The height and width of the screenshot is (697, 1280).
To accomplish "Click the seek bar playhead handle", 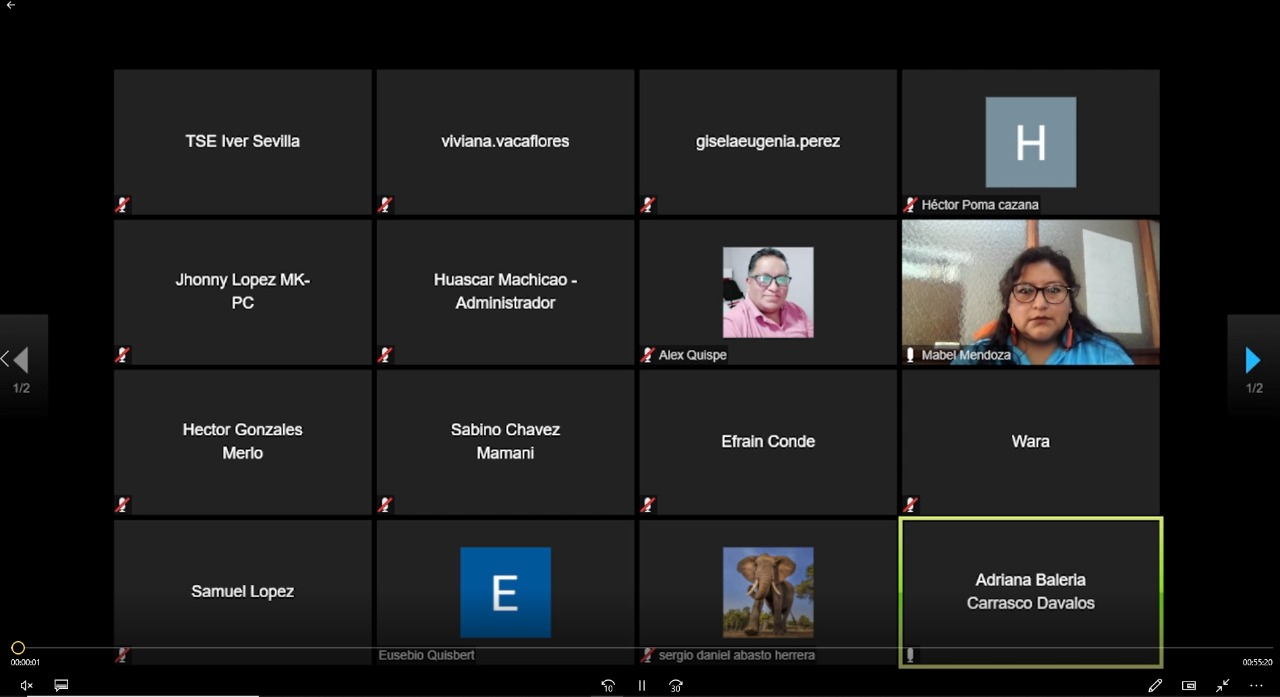I will pyautogui.click(x=18, y=648).
